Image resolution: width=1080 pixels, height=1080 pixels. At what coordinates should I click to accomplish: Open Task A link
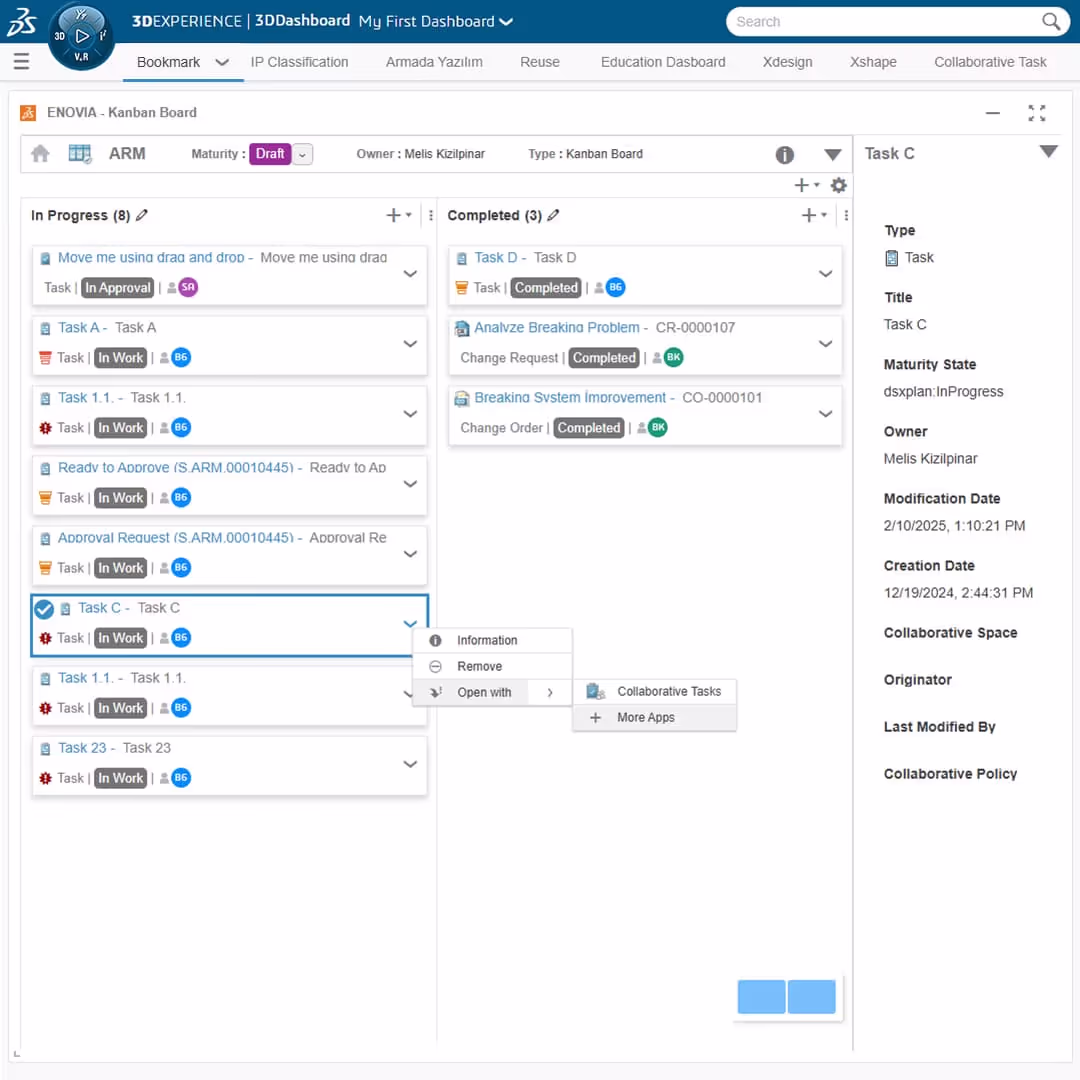coord(79,328)
